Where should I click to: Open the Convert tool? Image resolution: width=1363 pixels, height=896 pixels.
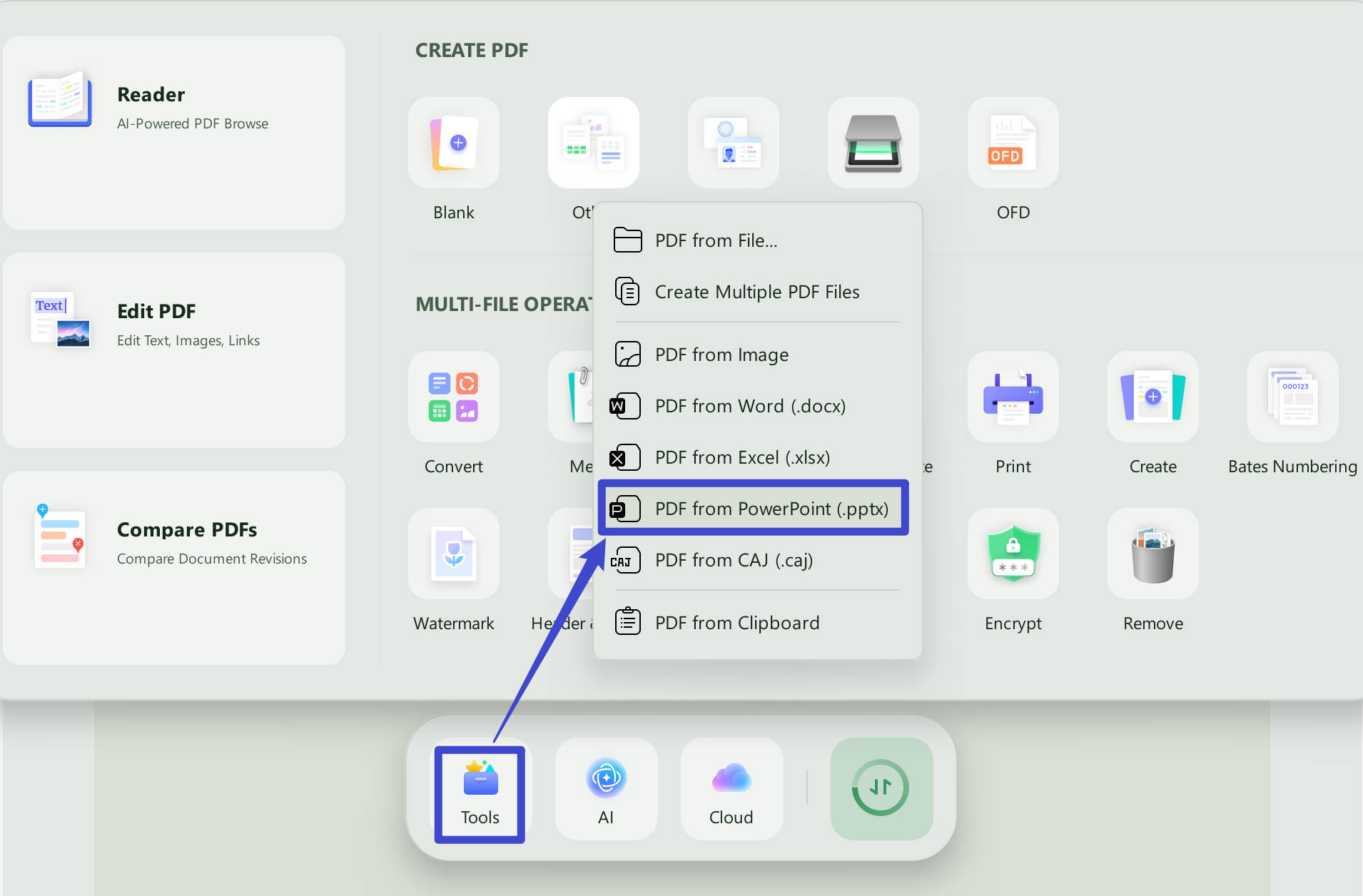[x=454, y=397]
